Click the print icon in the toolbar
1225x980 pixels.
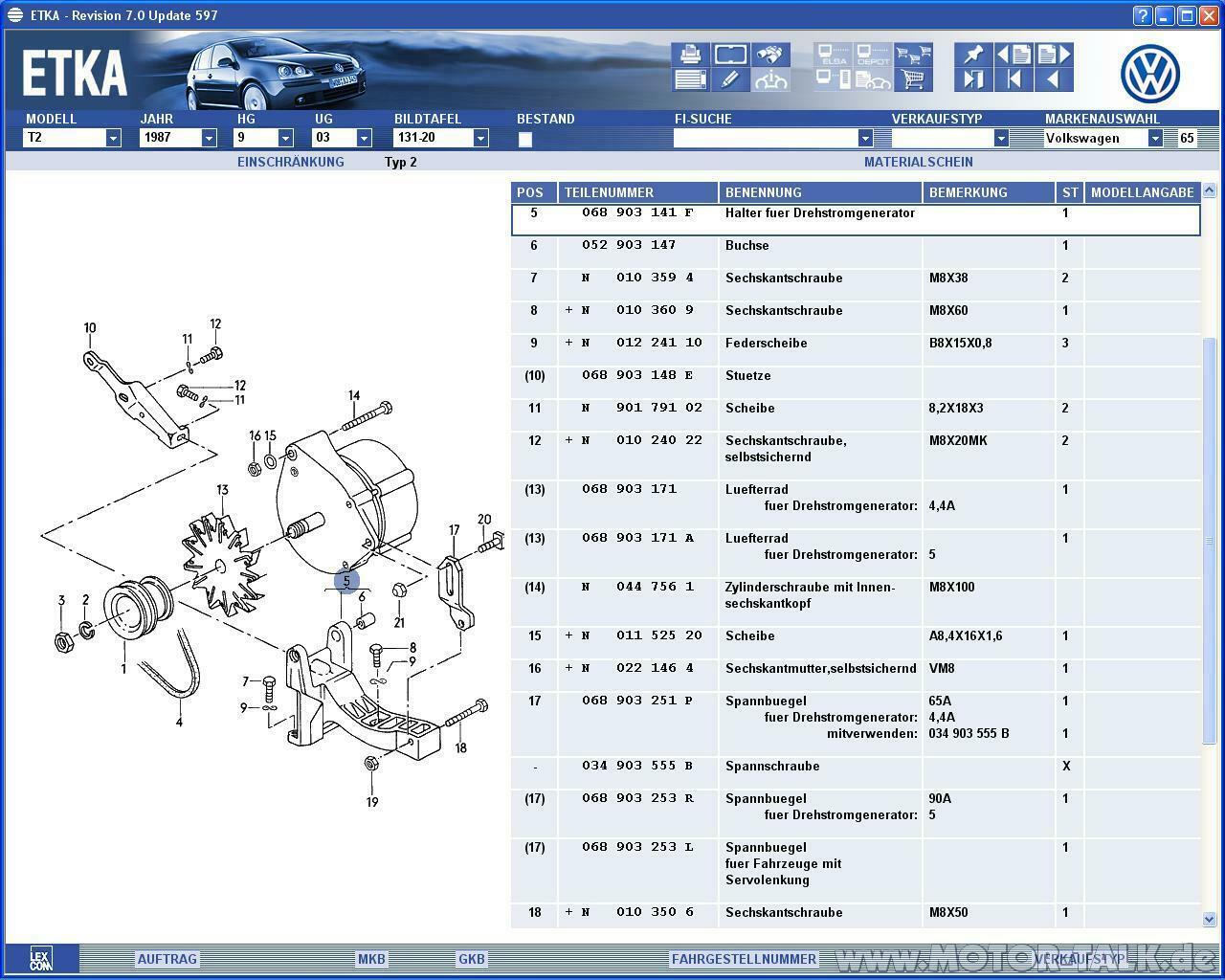pos(689,55)
